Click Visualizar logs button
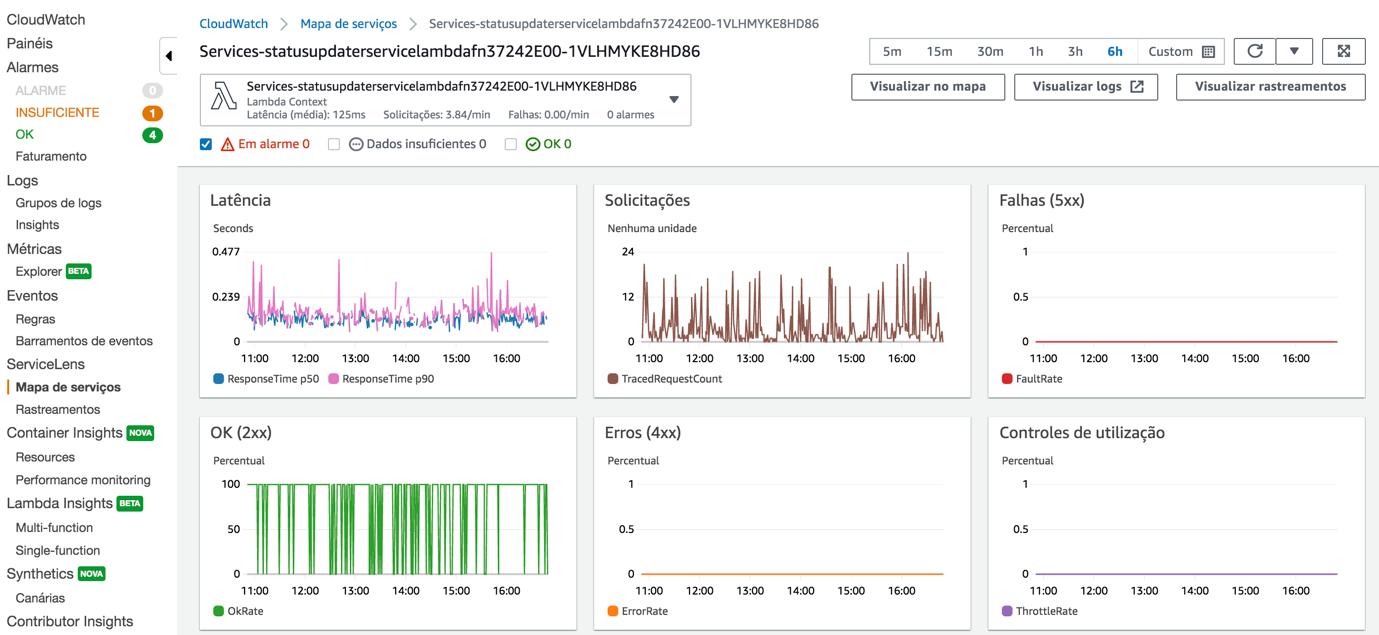The image size is (1379, 635). (x=1086, y=87)
